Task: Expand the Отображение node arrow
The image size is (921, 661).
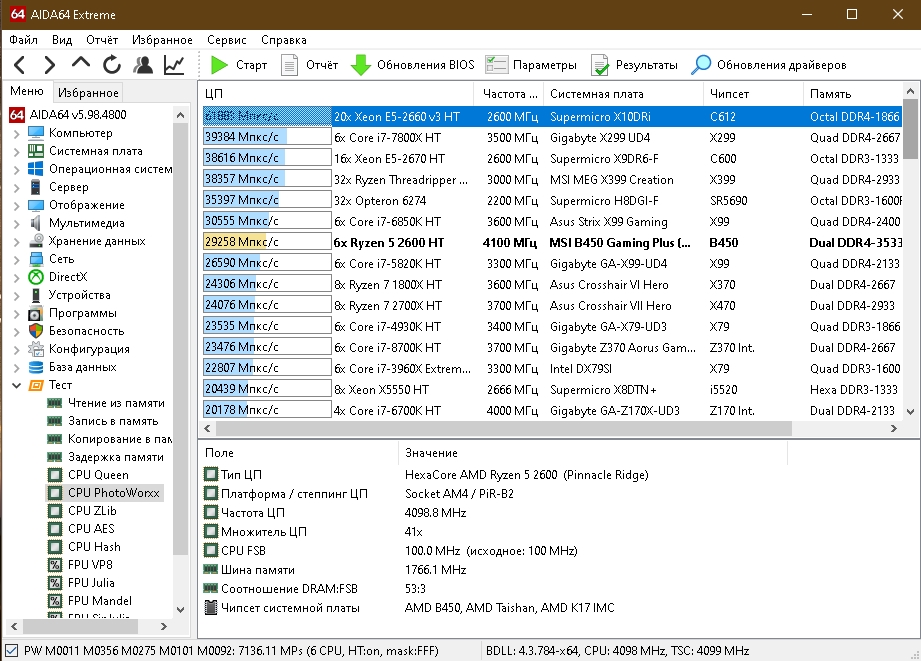Action: click(x=16, y=206)
